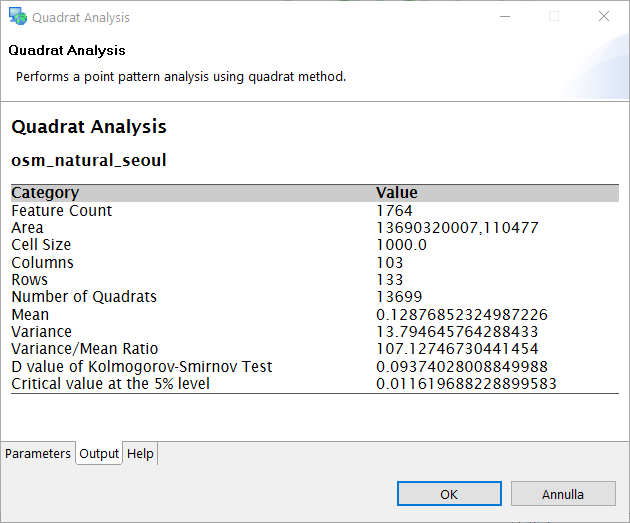Select the Kolmogorov-Smirnov D value number
Screen dimensions: 630x523
pos(461,366)
